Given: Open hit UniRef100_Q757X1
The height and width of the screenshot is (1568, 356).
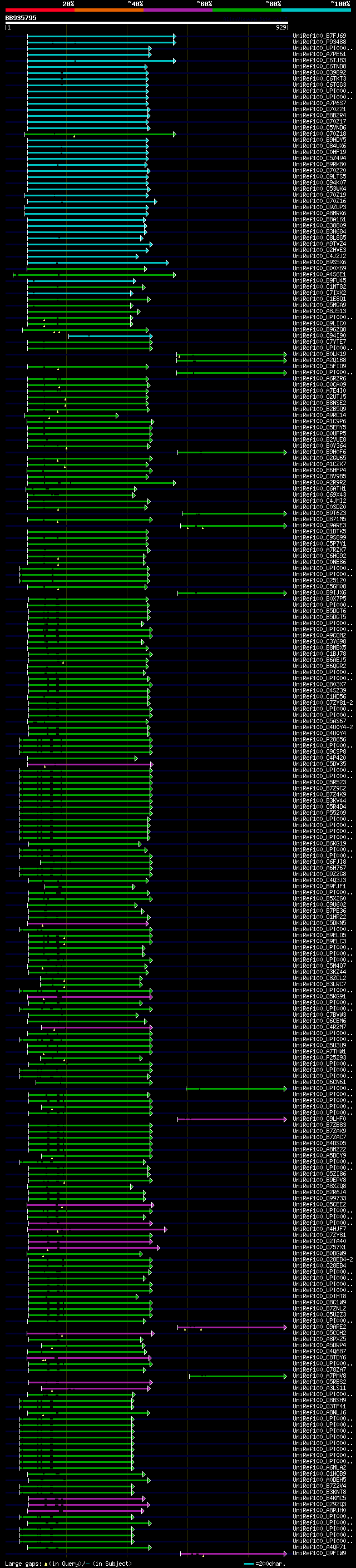Looking at the screenshot, I should (x=319, y=1247).
